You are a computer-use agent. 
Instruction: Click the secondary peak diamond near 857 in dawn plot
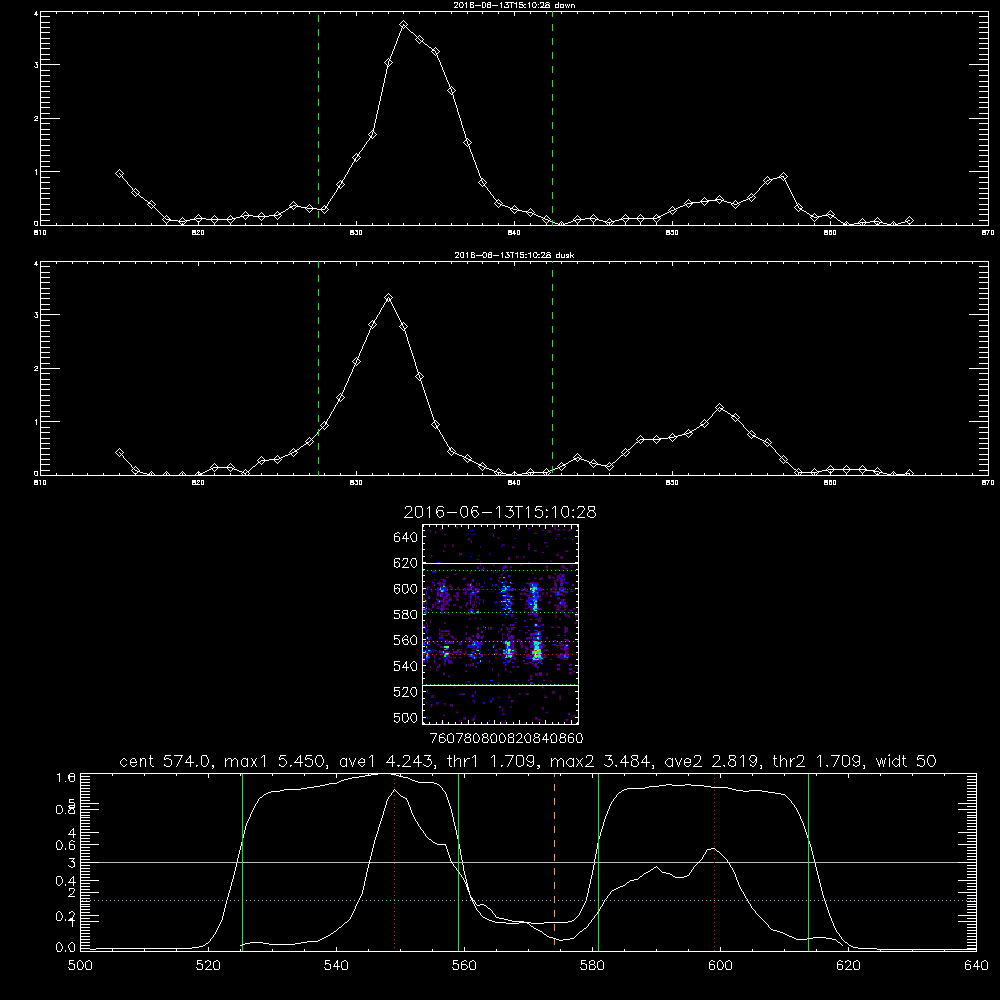coord(783,177)
